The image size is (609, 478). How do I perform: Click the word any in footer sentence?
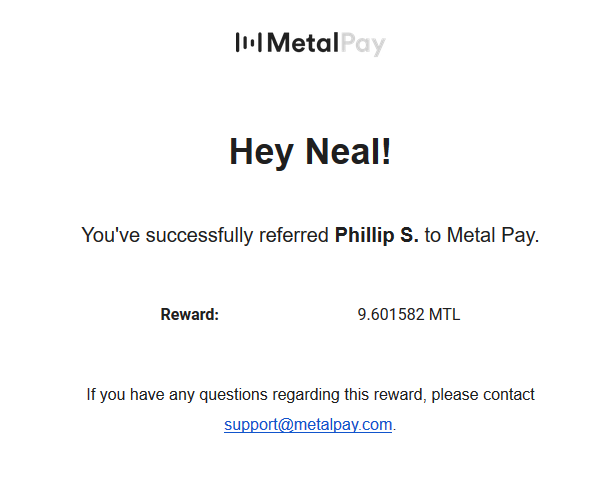tap(182, 396)
